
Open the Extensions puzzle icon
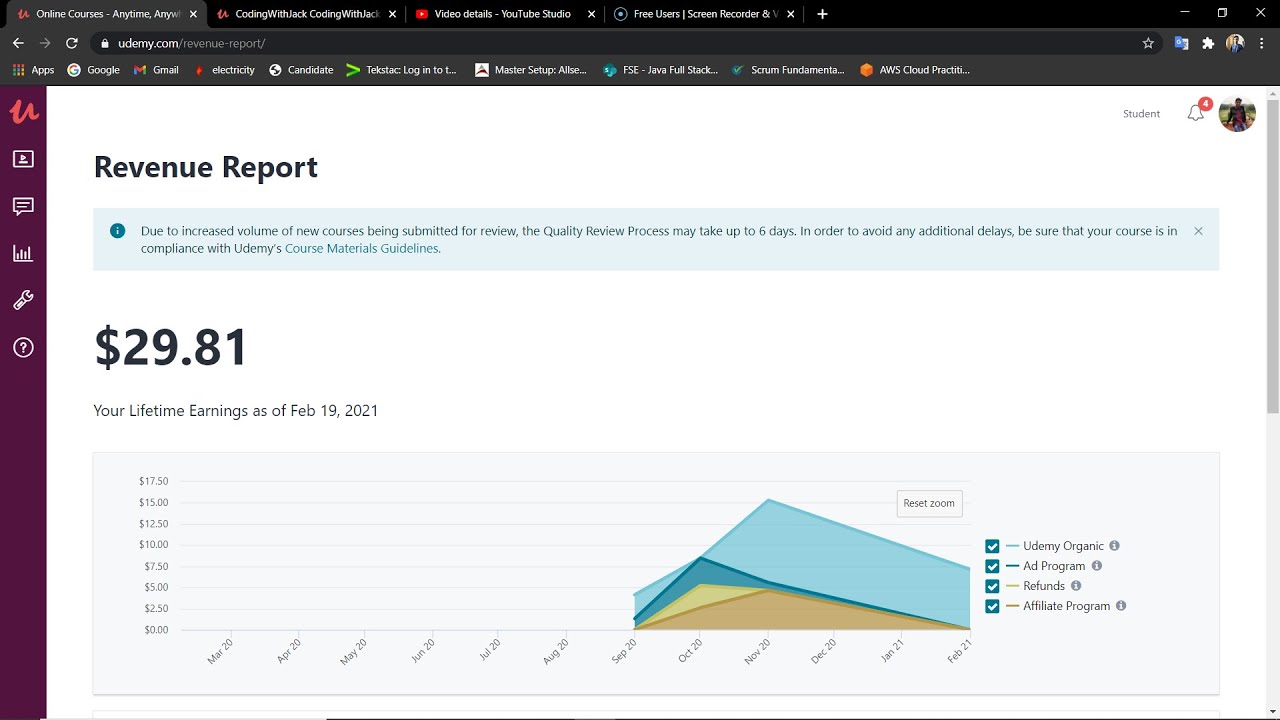click(x=1208, y=43)
